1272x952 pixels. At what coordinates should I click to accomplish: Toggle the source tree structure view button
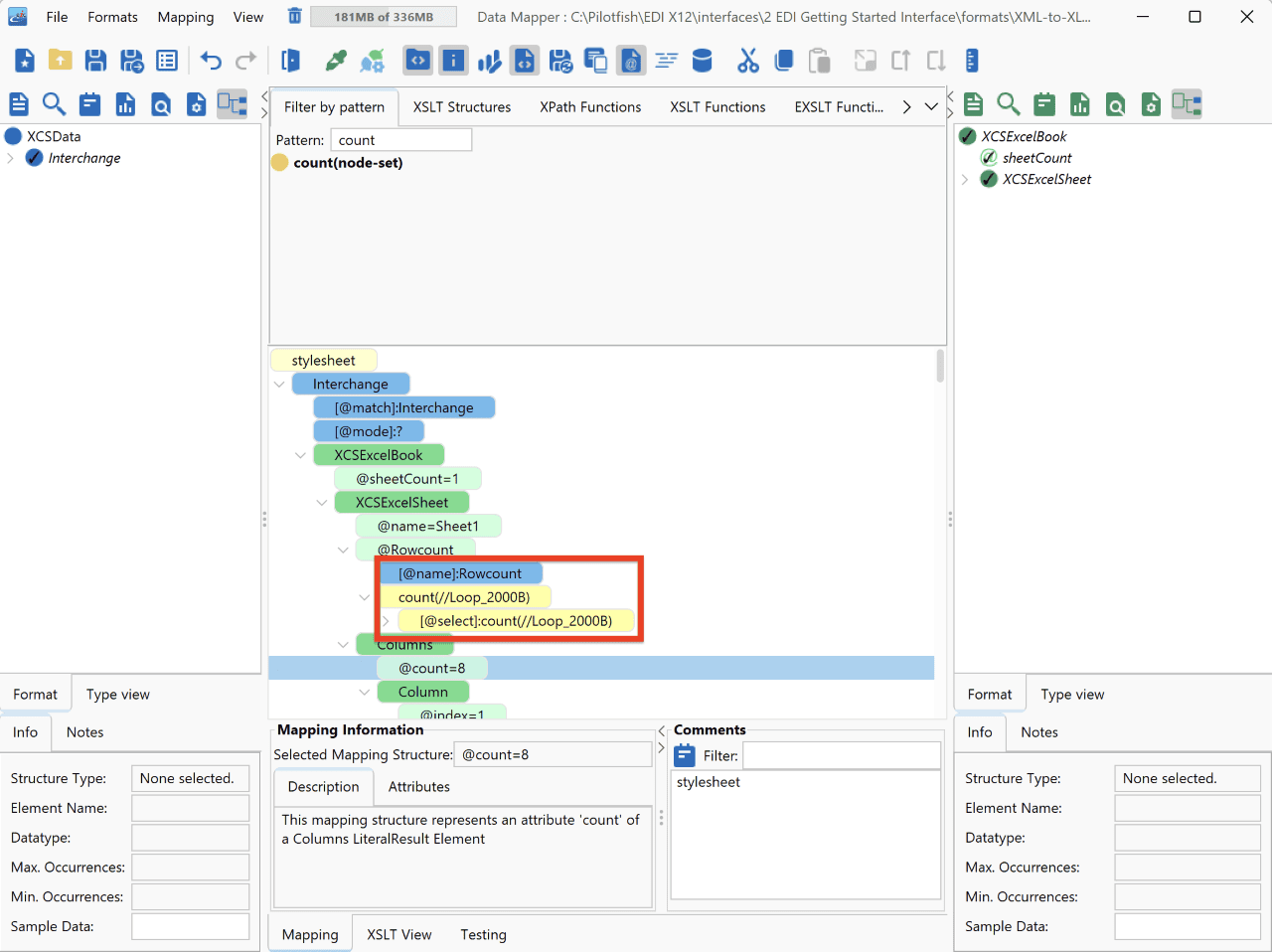[x=233, y=103]
